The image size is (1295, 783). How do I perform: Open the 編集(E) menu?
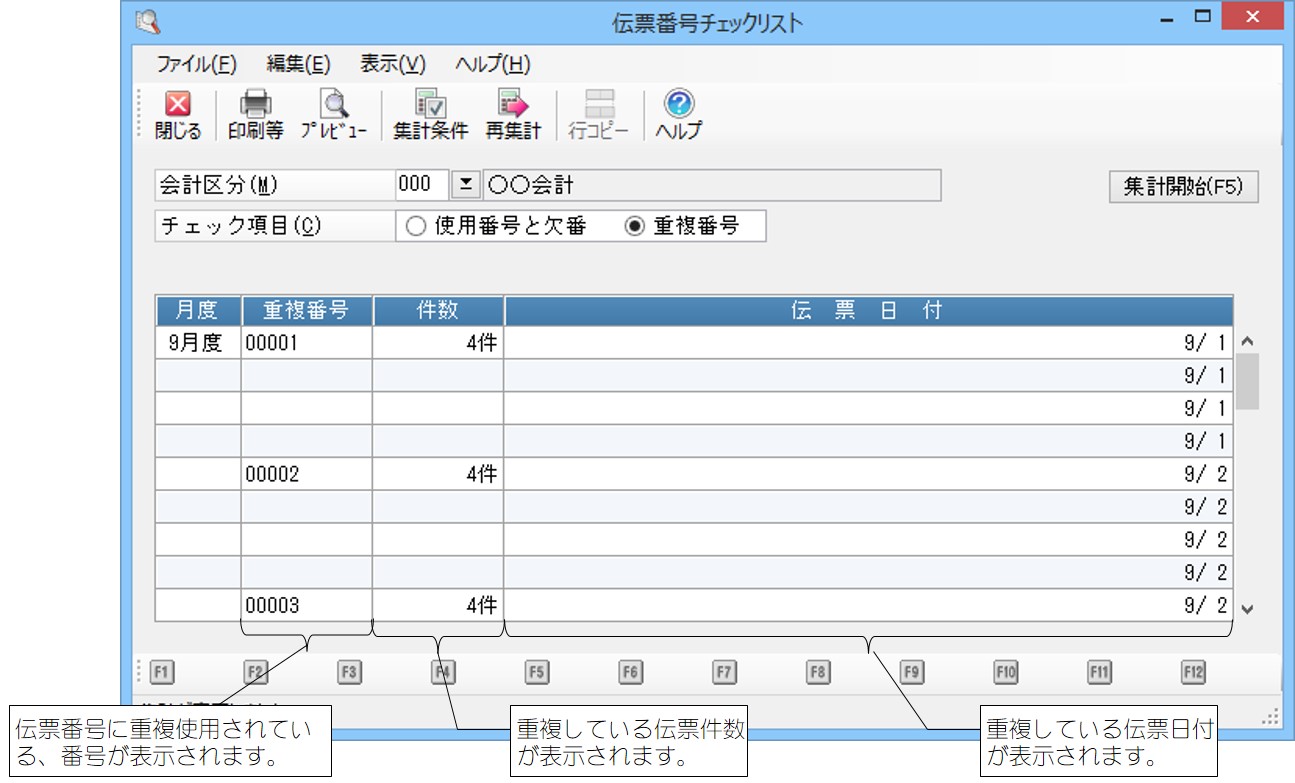coord(298,65)
